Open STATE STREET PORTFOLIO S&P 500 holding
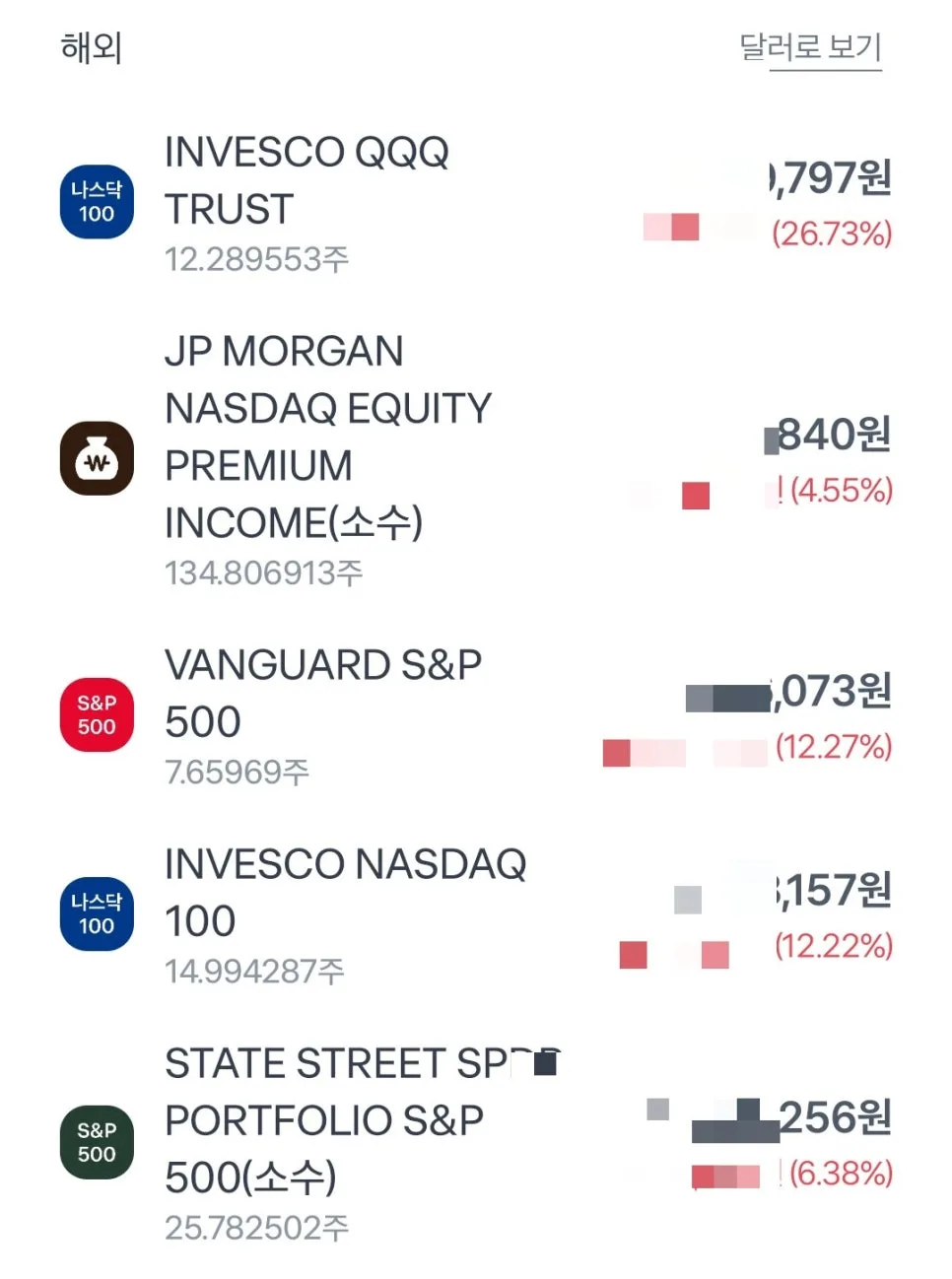The height and width of the screenshot is (1279, 952). click(x=363, y=1120)
